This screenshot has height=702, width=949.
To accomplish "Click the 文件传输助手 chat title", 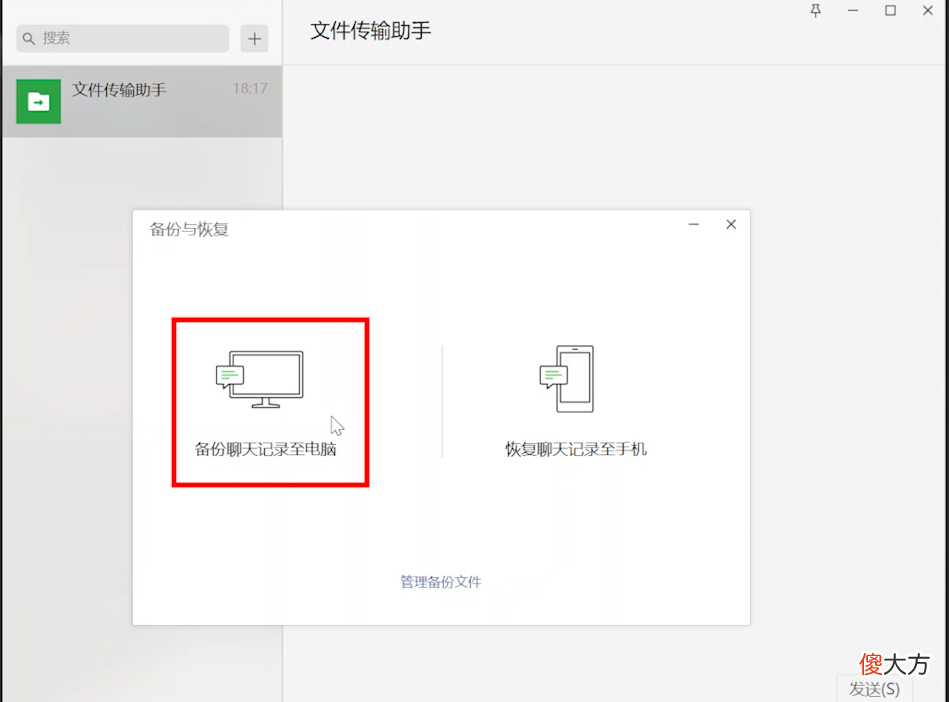I will [370, 31].
